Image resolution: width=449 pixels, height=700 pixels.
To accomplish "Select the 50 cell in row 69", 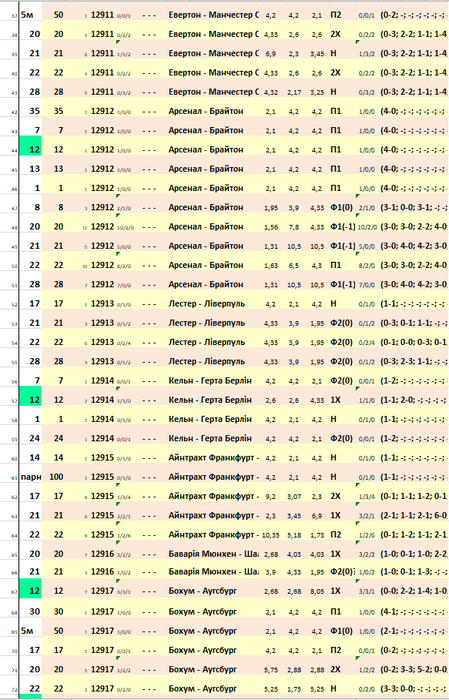I will click(56, 631).
